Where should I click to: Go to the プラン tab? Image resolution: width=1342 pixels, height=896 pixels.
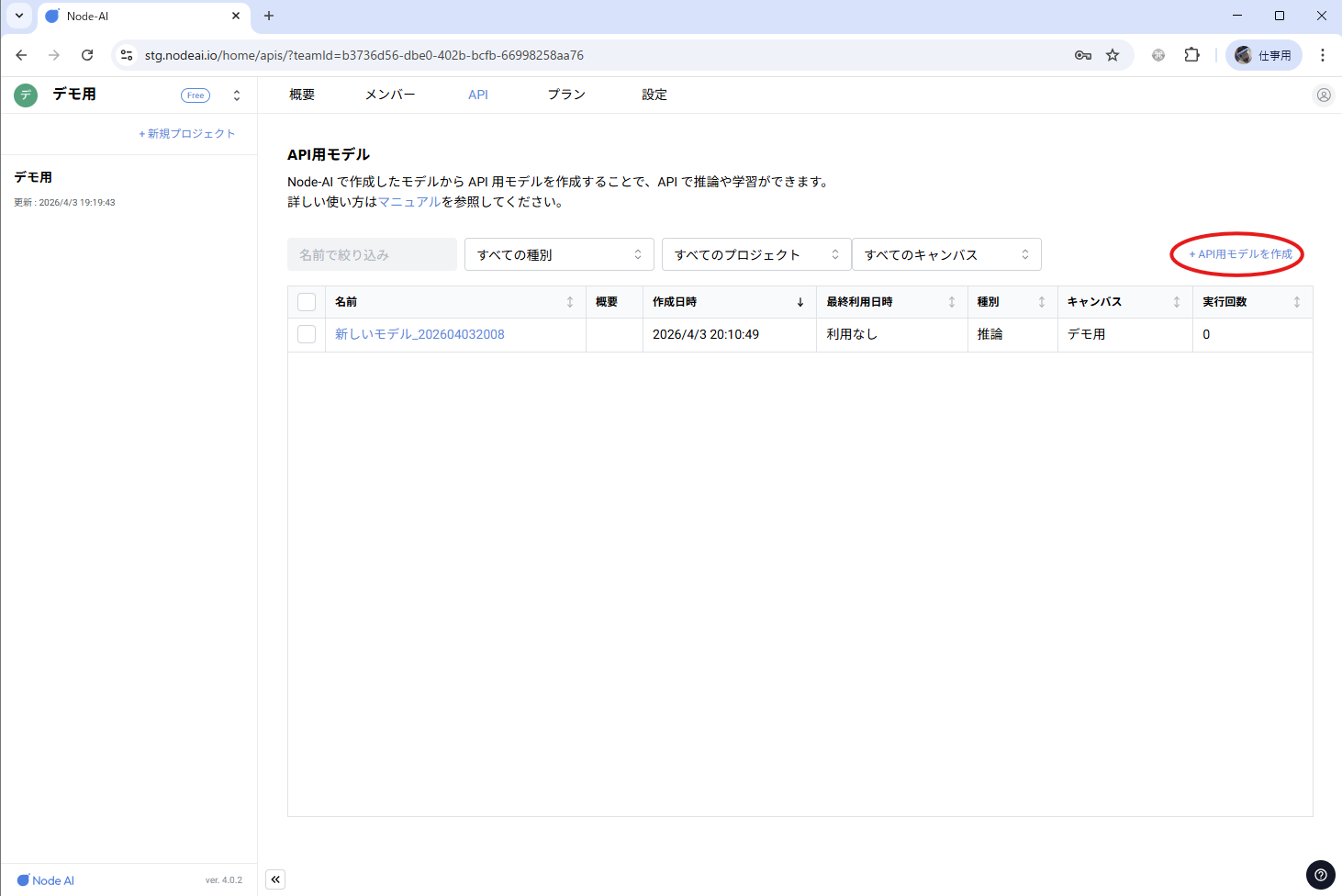[566, 95]
